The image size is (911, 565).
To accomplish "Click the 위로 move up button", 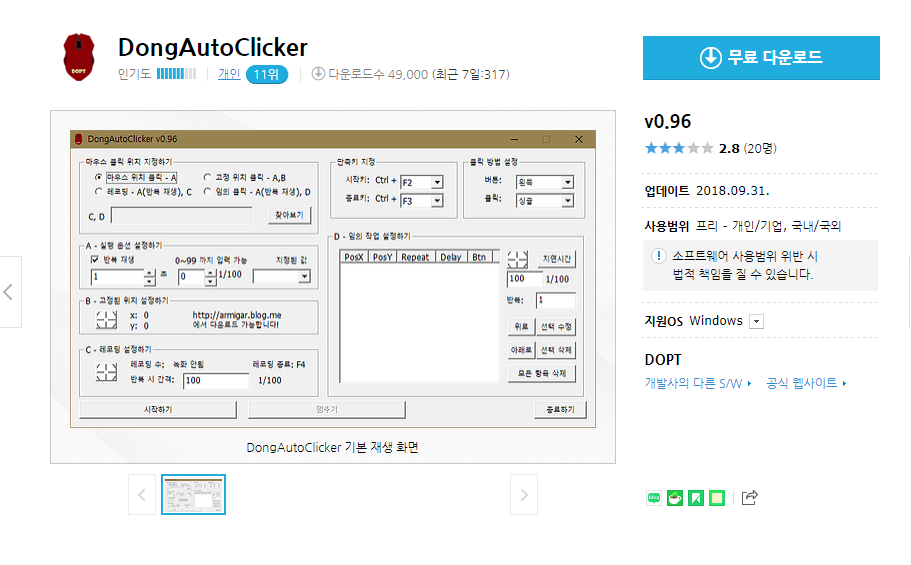I will [x=521, y=327].
